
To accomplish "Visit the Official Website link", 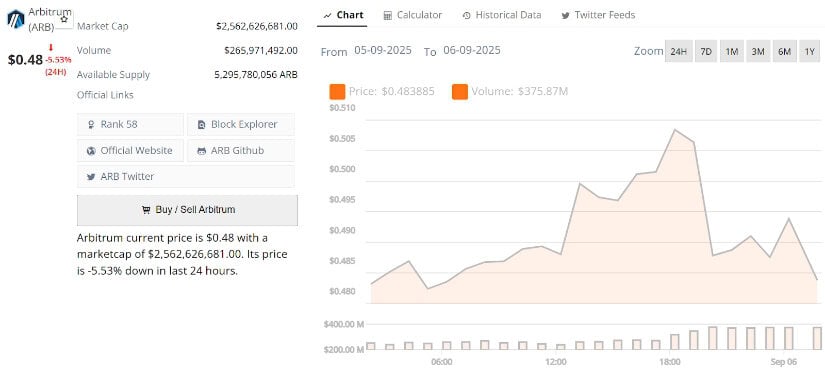I will coord(130,150).
